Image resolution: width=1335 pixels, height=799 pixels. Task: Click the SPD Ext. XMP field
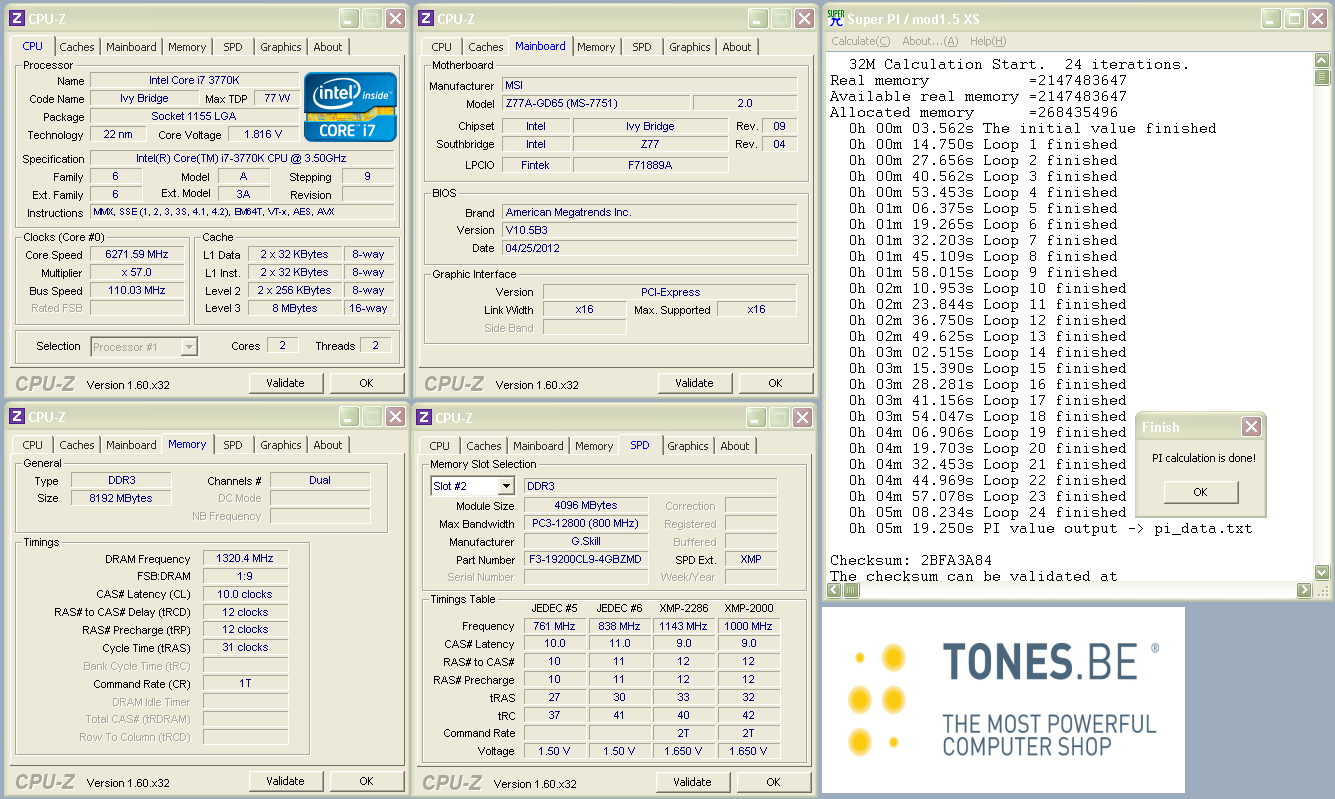coord(751,560)
